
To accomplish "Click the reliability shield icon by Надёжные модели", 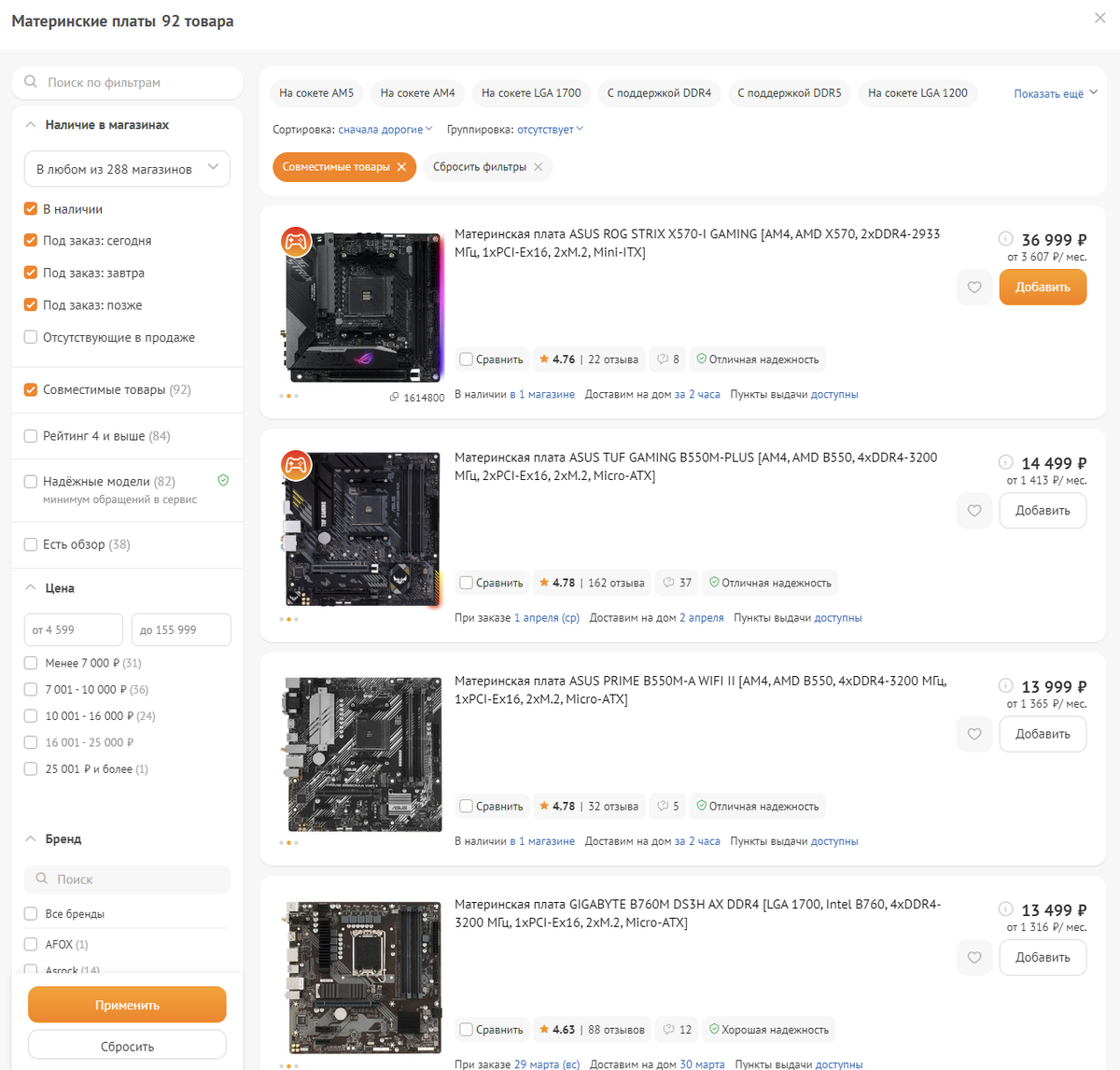I will [x=223, y=481].
